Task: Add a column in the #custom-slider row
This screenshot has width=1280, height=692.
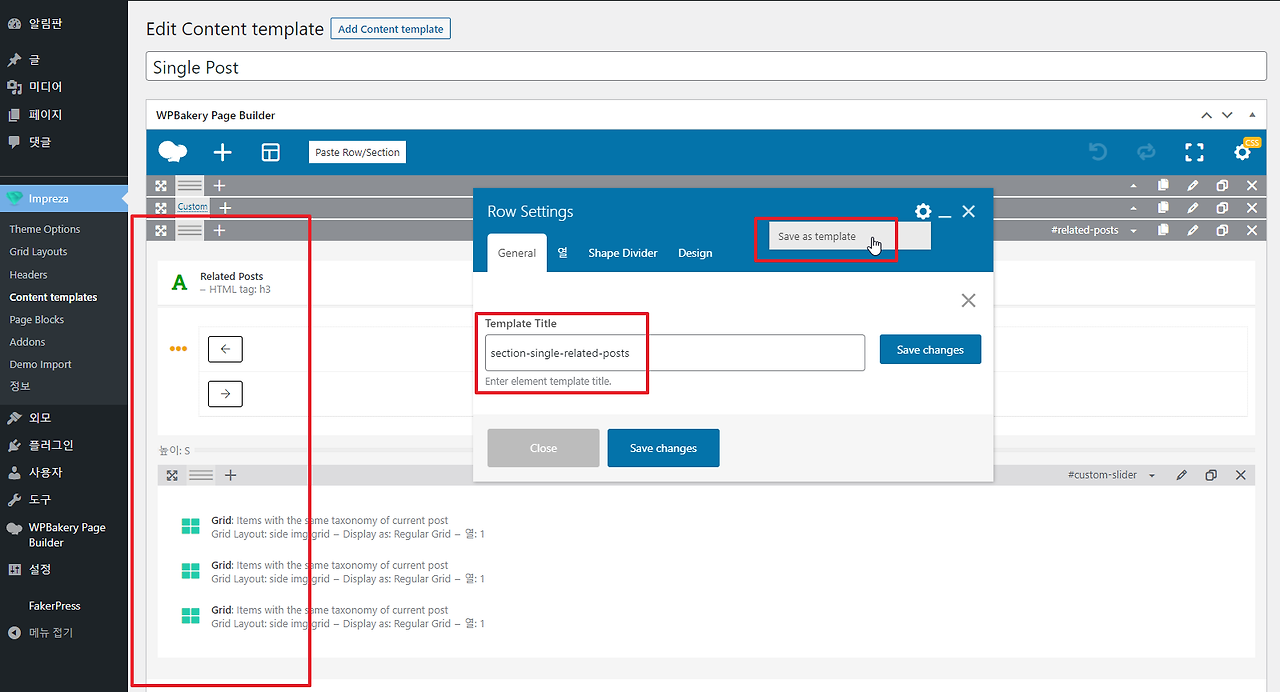Action: (x=230, y=475)
